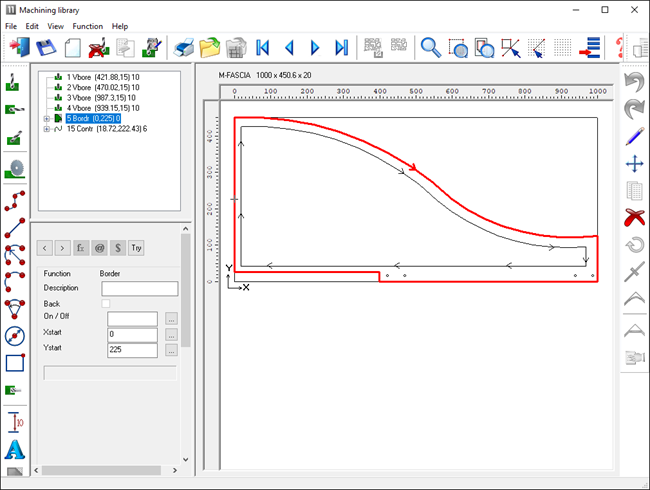The height and width of the screenshot is (490, 650).
Task: Select the text tool letter A icon
Action: point(15,449)
